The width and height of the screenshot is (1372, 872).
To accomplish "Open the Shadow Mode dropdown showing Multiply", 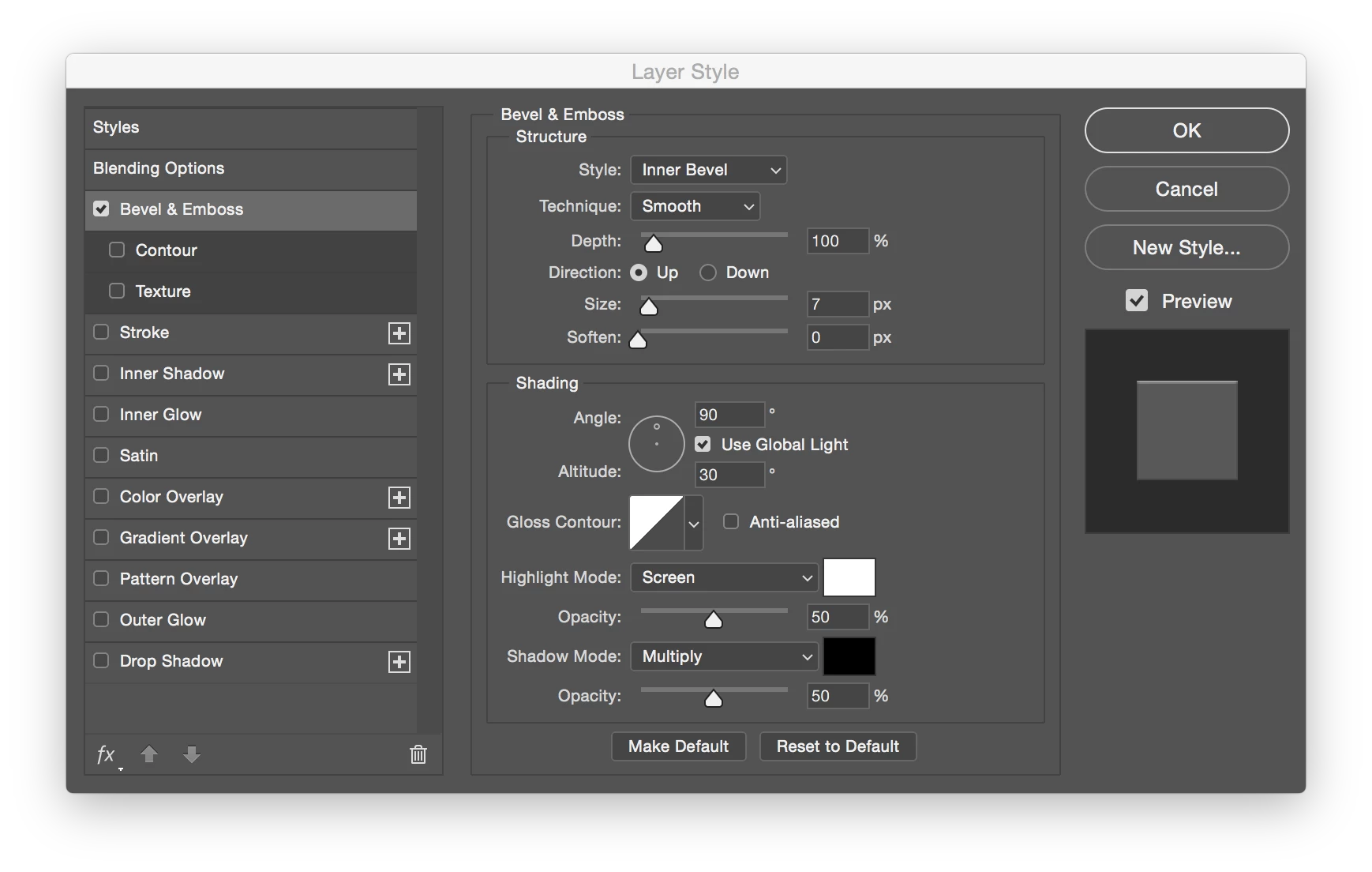I will pos(724,656).
